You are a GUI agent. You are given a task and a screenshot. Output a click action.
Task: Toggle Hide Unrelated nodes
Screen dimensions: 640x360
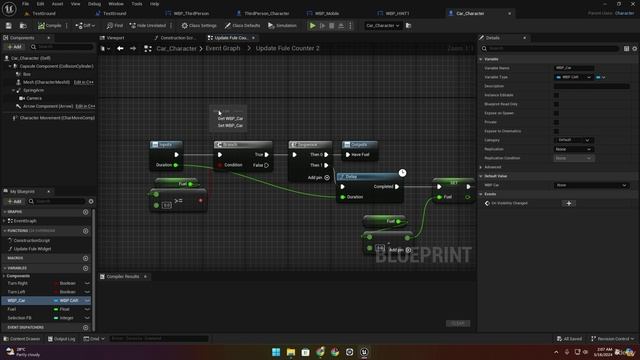click(148, 26)
